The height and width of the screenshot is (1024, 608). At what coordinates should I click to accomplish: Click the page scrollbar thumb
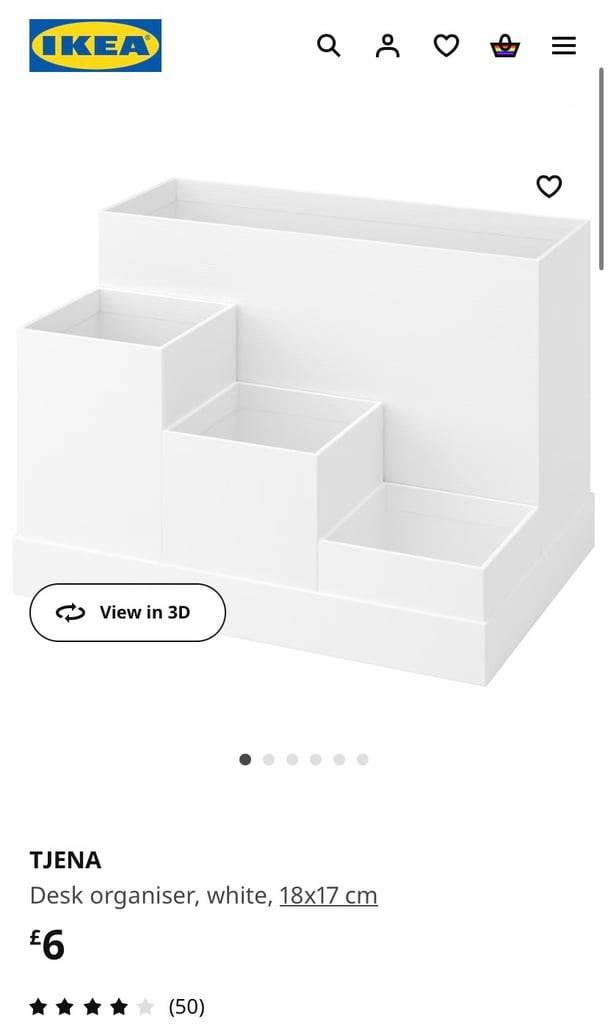601,168
